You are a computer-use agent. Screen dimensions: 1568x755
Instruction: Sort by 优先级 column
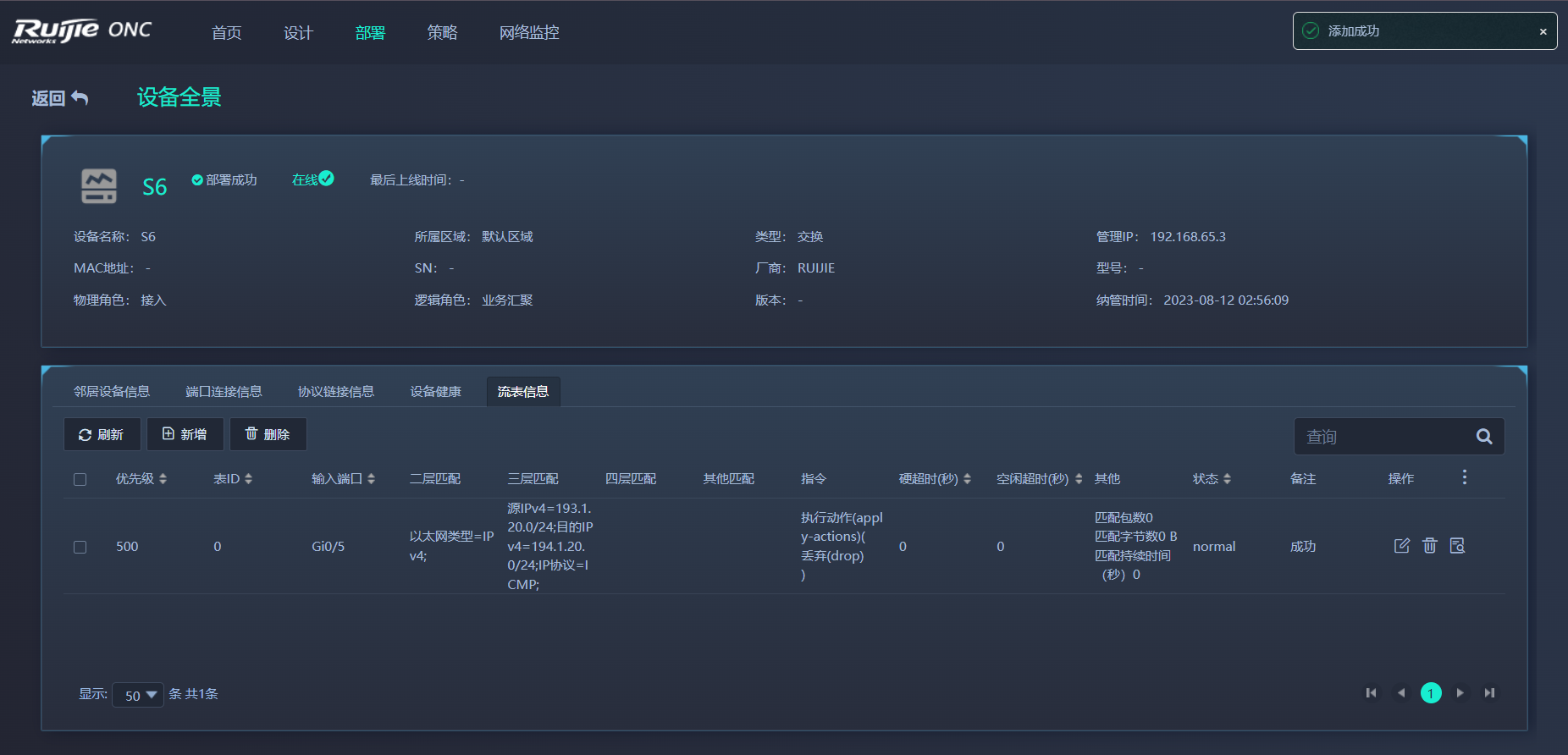[x=163, y=479]
